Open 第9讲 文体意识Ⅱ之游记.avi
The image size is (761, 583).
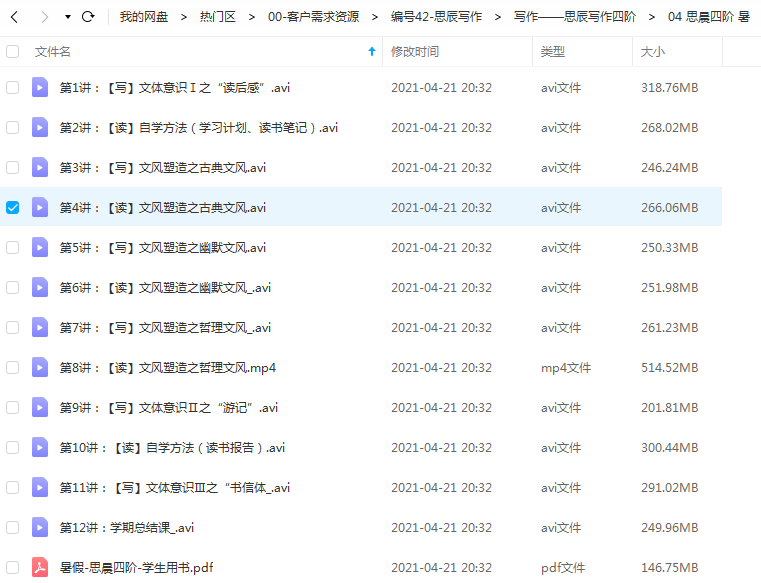click(x=168, y=407)
